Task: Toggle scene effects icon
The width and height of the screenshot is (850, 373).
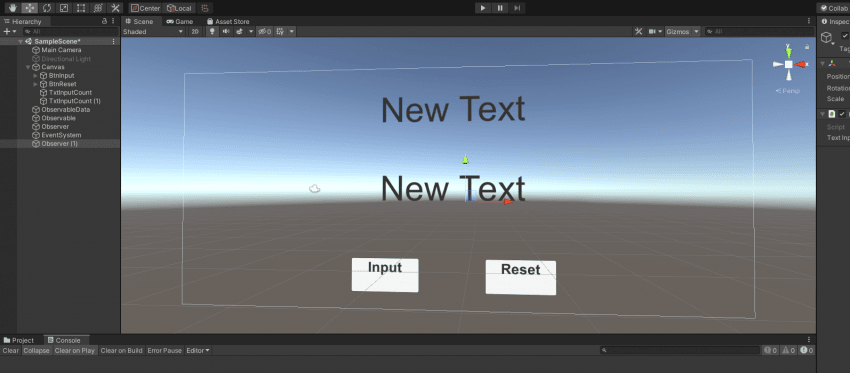Action: (240, 31)
